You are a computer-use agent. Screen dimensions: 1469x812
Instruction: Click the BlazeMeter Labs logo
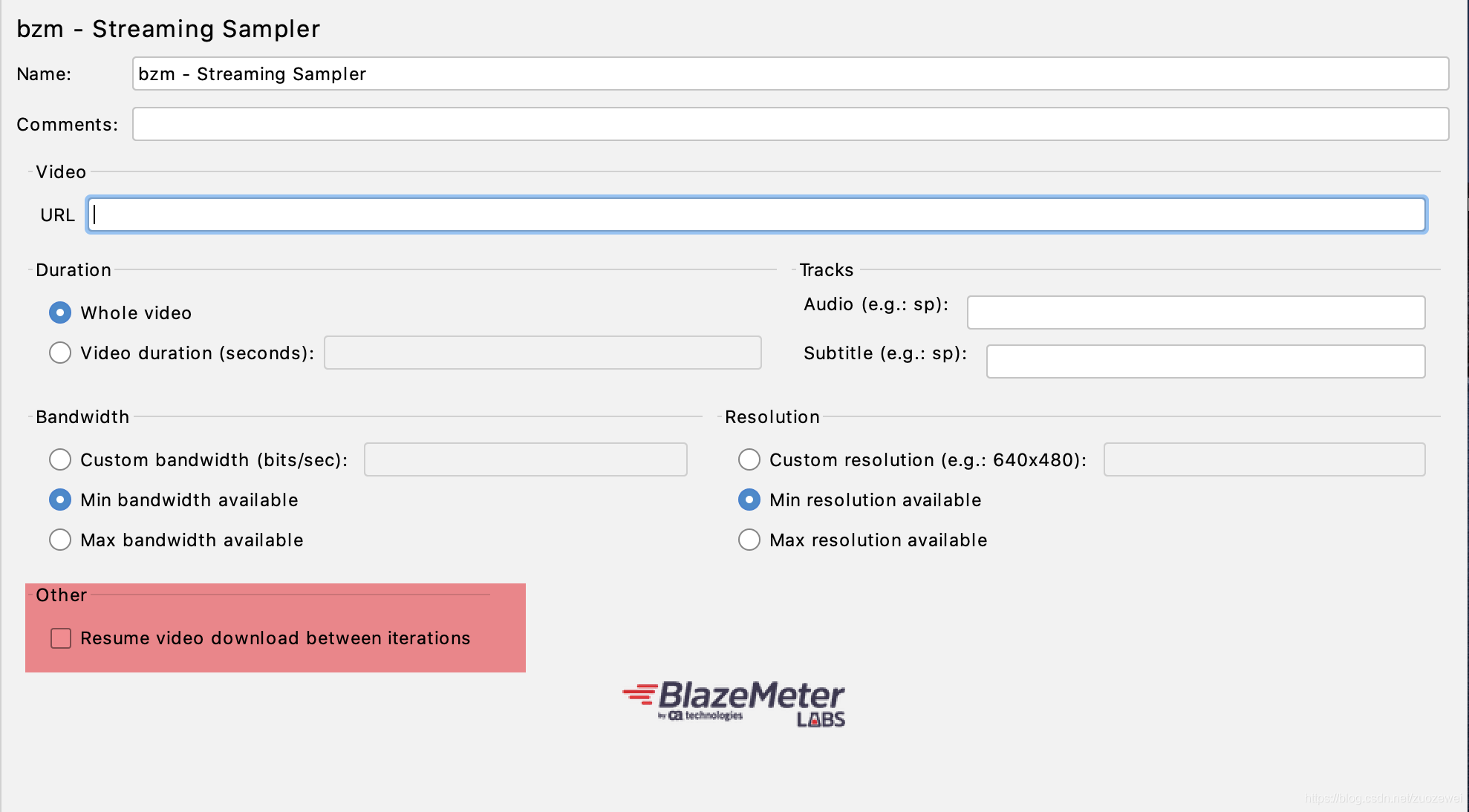(734, 703)
